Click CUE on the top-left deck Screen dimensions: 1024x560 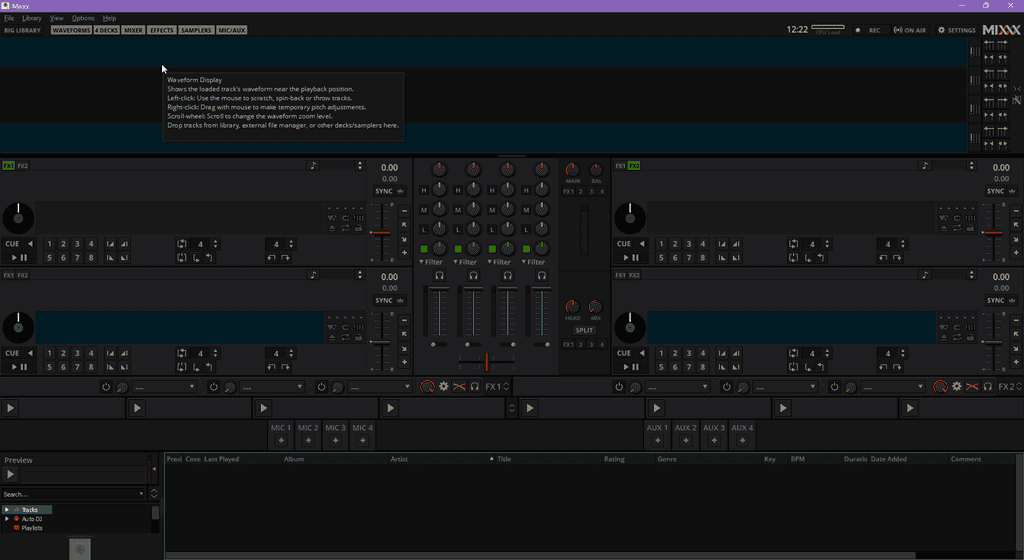click(x=12, y=243)
